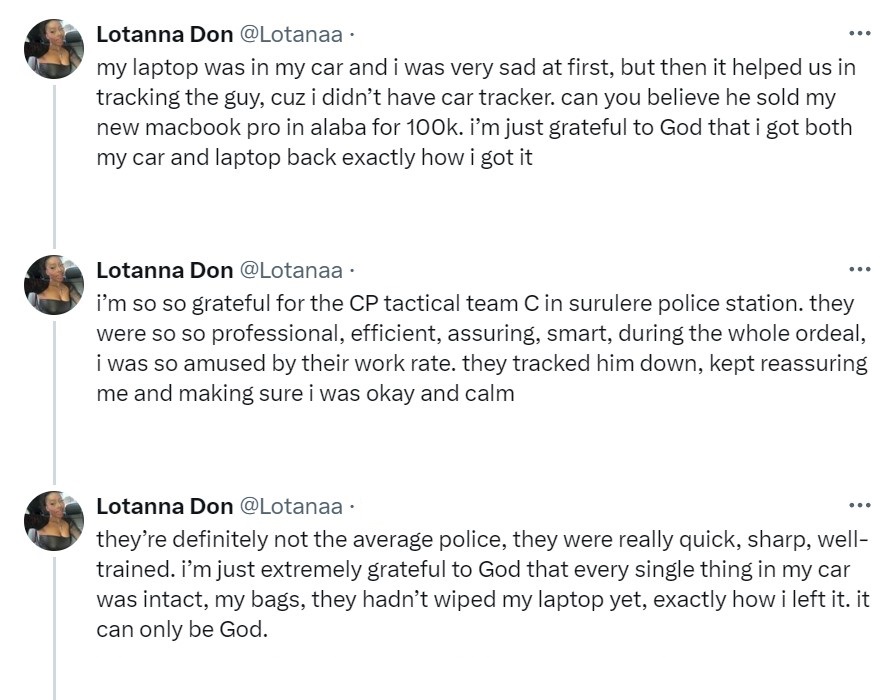Click Lotanna Don's avatar on the first tweet

[x=53, y=48]
